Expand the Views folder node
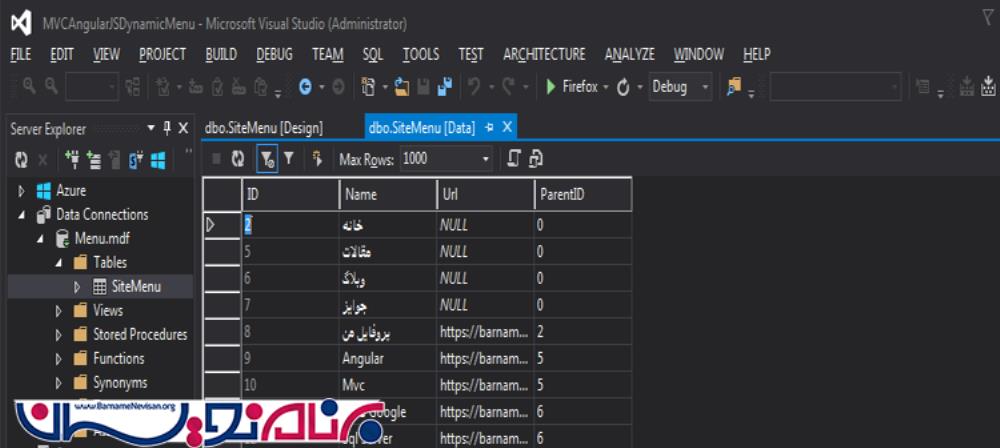 point(60,311)
